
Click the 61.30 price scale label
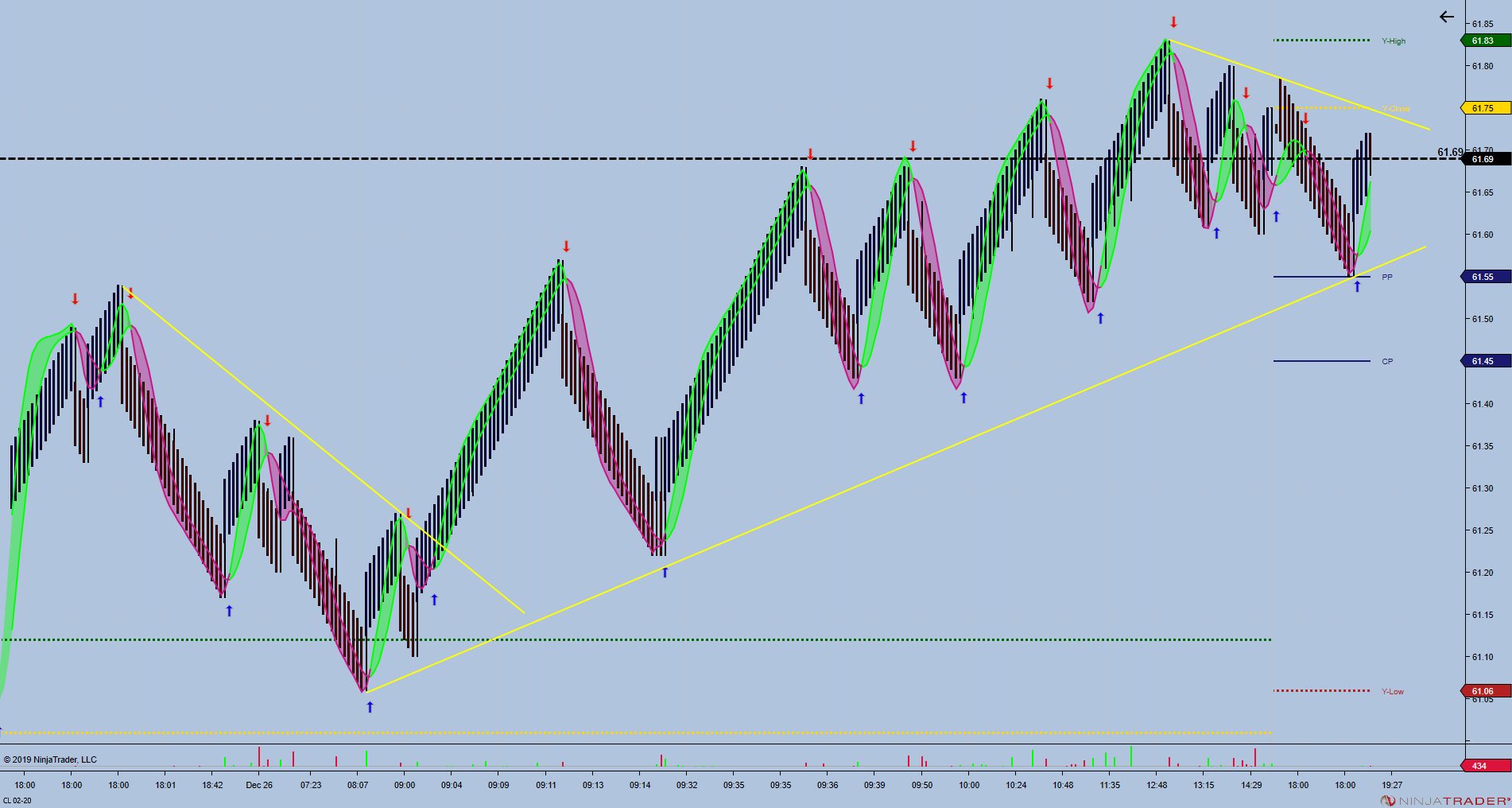click(1483, 488)
